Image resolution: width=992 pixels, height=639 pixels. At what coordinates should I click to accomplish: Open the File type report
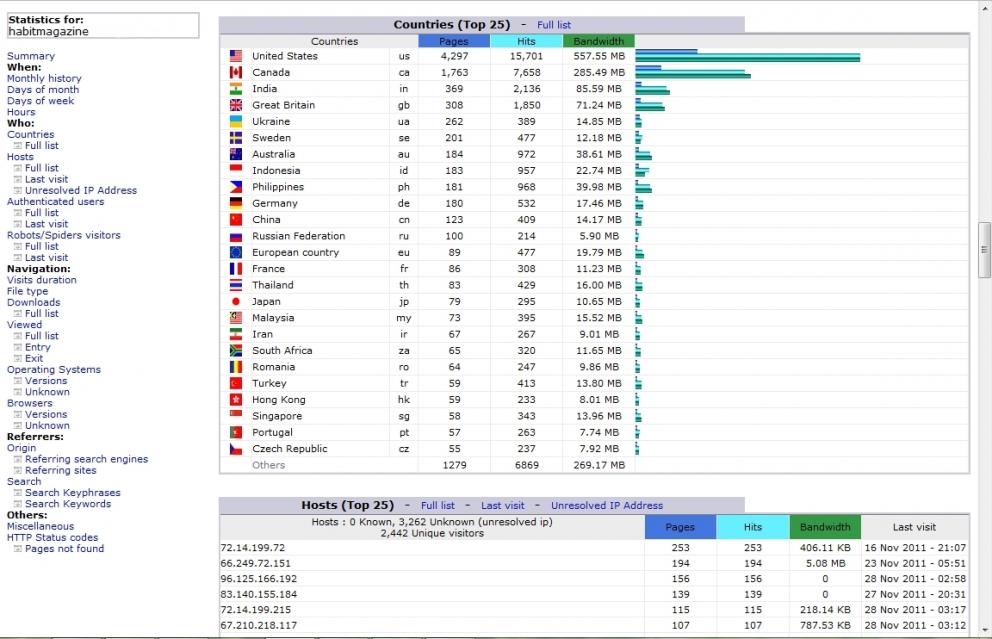pos(27,291)
